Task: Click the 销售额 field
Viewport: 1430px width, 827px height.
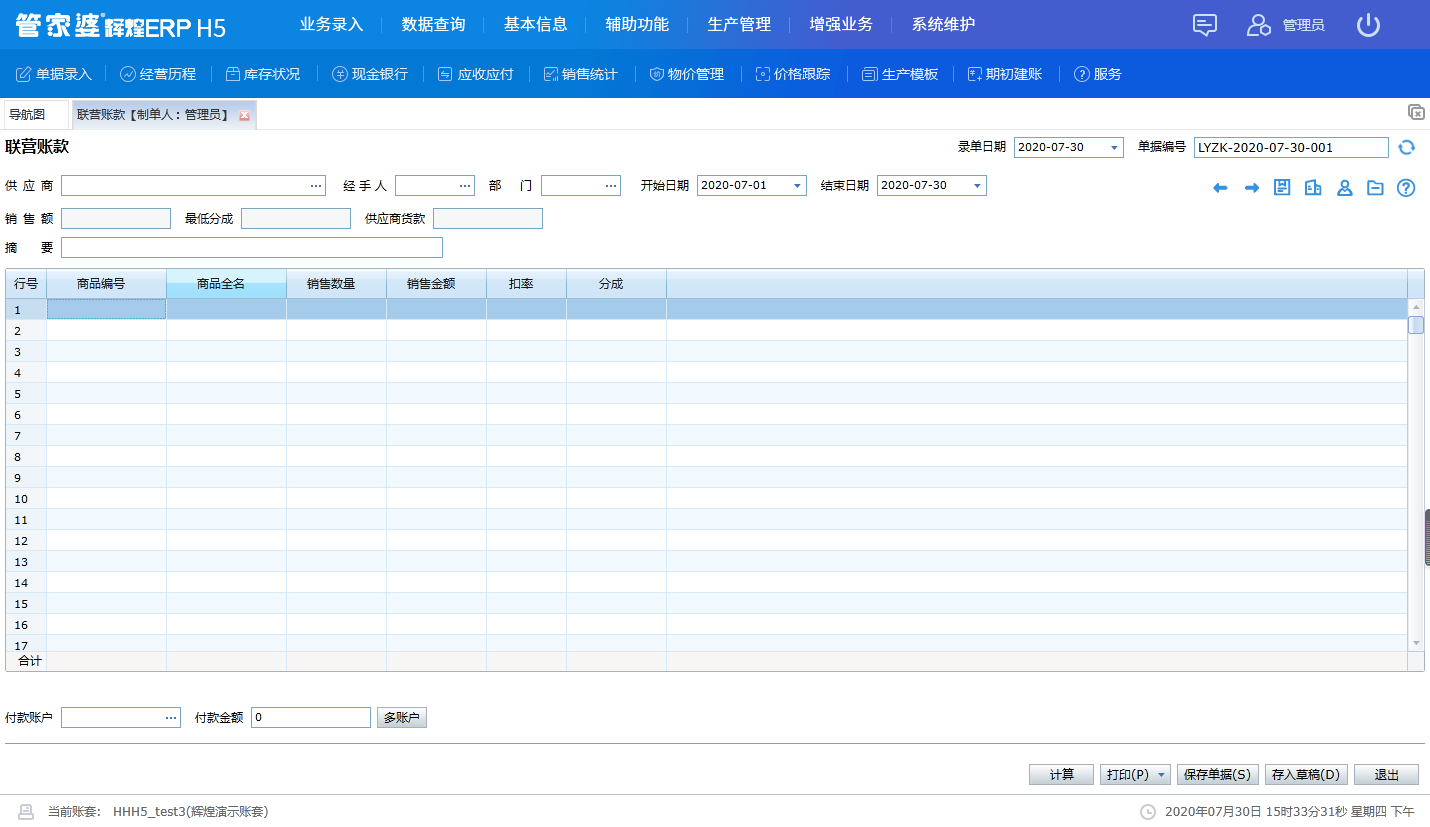Action: 116,219
